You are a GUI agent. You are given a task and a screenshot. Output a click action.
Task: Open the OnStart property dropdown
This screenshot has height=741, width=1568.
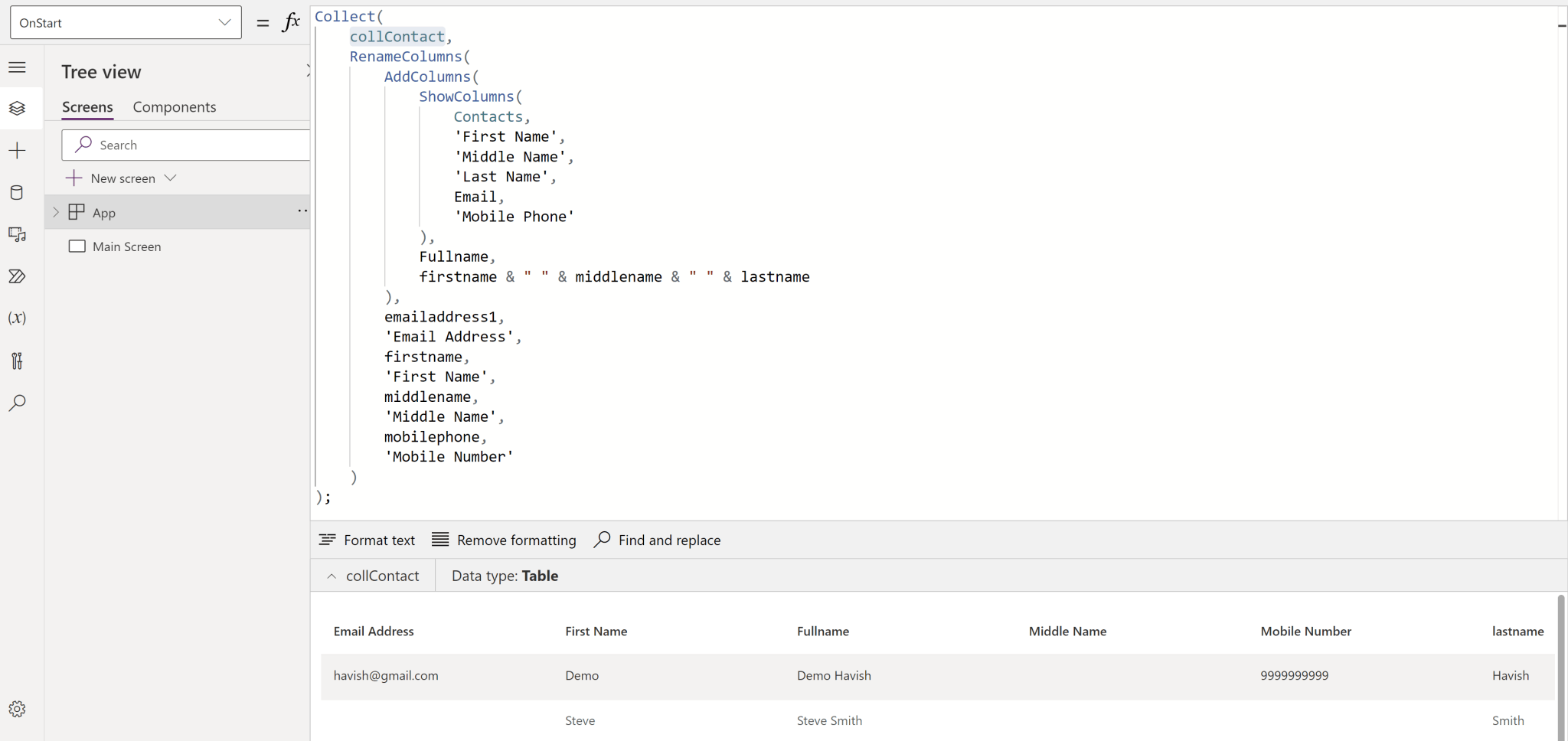[x=222, y=21]
